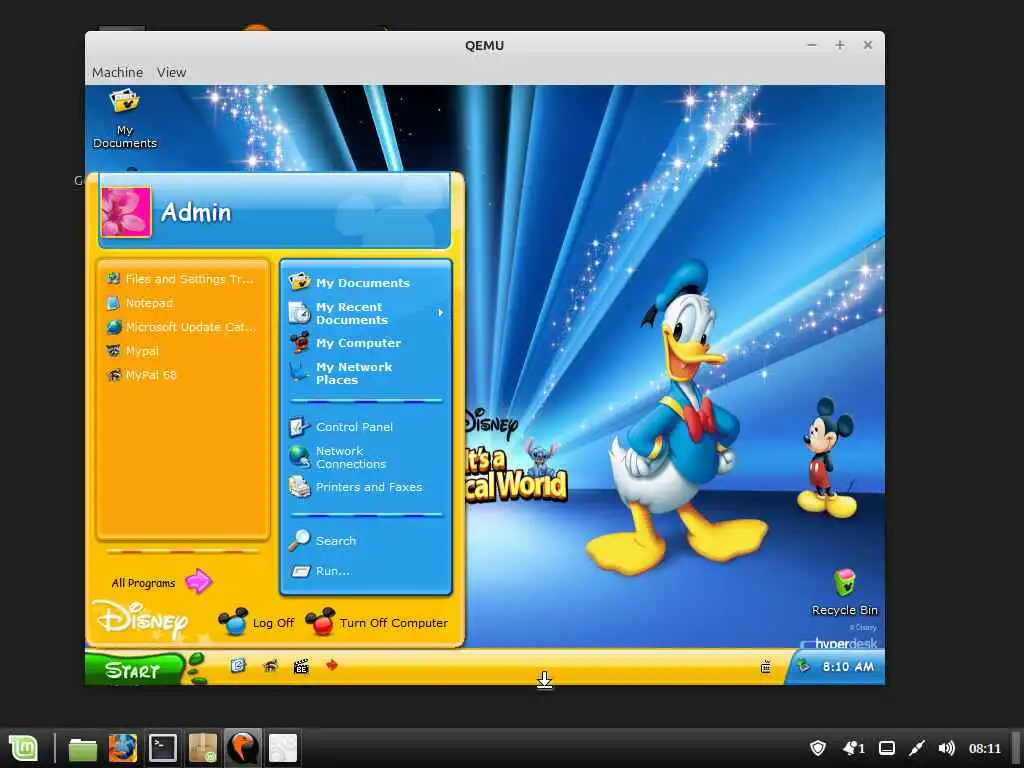
Task: Click the Mypal raccoon quick launch icon
Action: coord(270,666)
